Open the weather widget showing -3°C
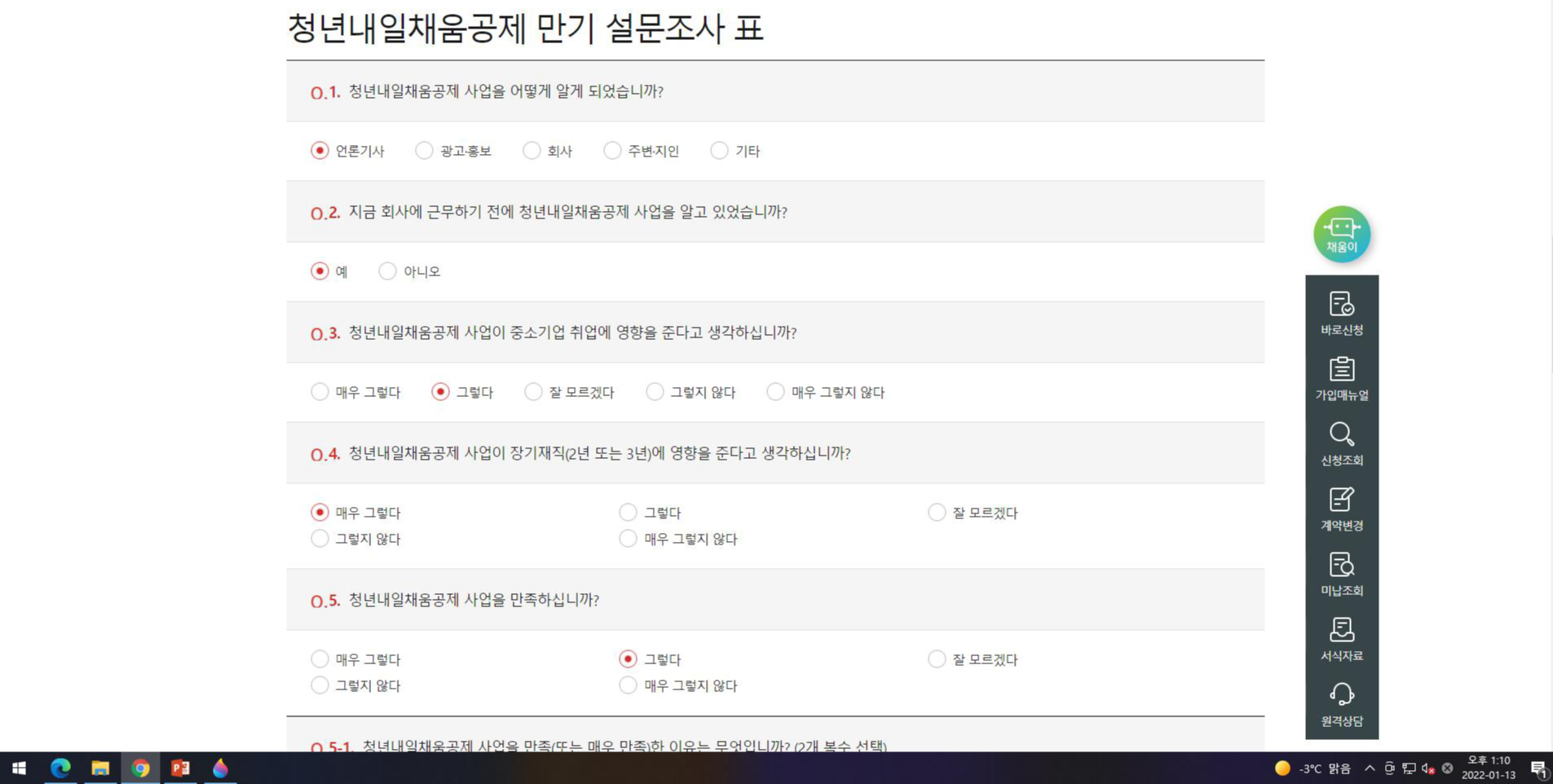The image size is (1553, 784). (1313, 769)
